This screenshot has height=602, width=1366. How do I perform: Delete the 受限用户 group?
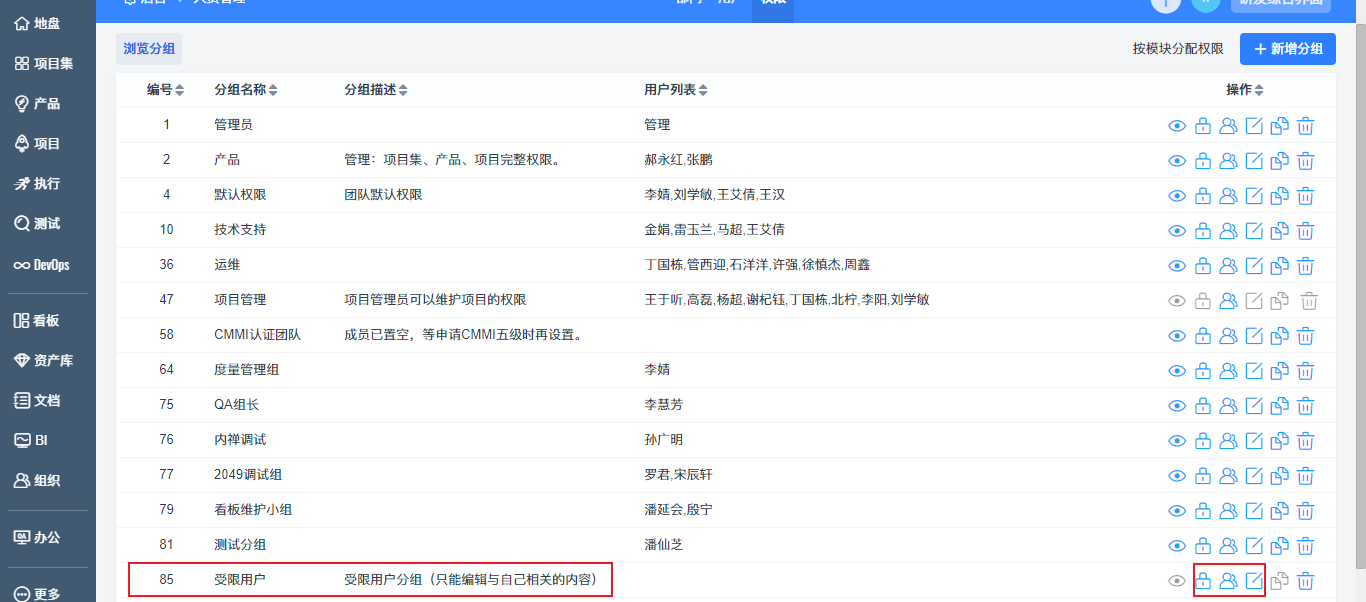coord(1305,581)
